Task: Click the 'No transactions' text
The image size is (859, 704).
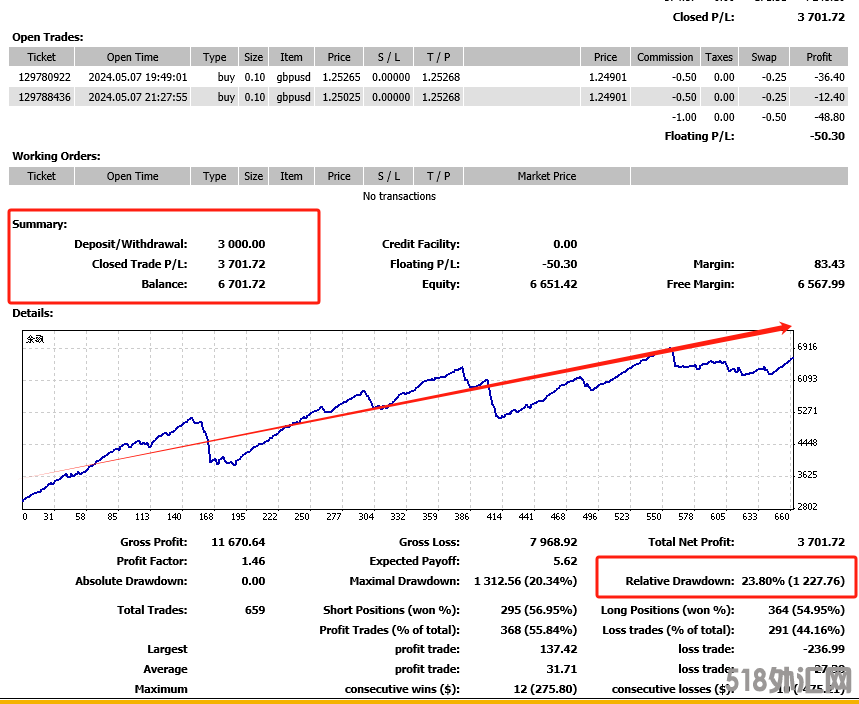Action: (399, 196)
